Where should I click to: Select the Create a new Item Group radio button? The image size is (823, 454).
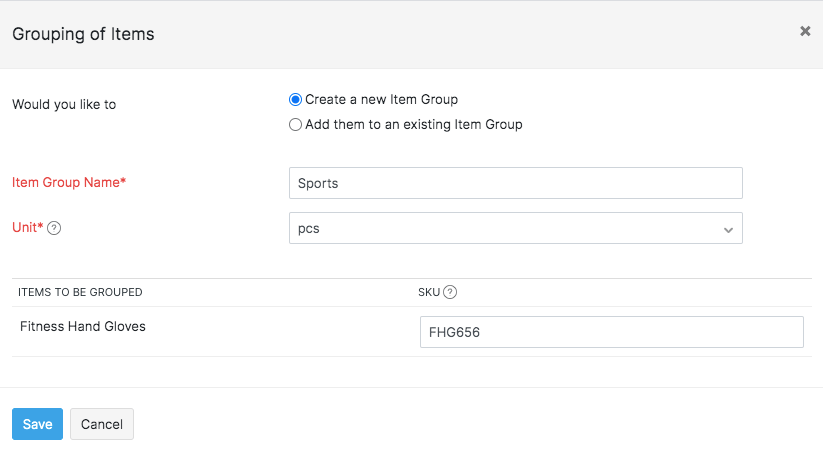tap(295, 100)
